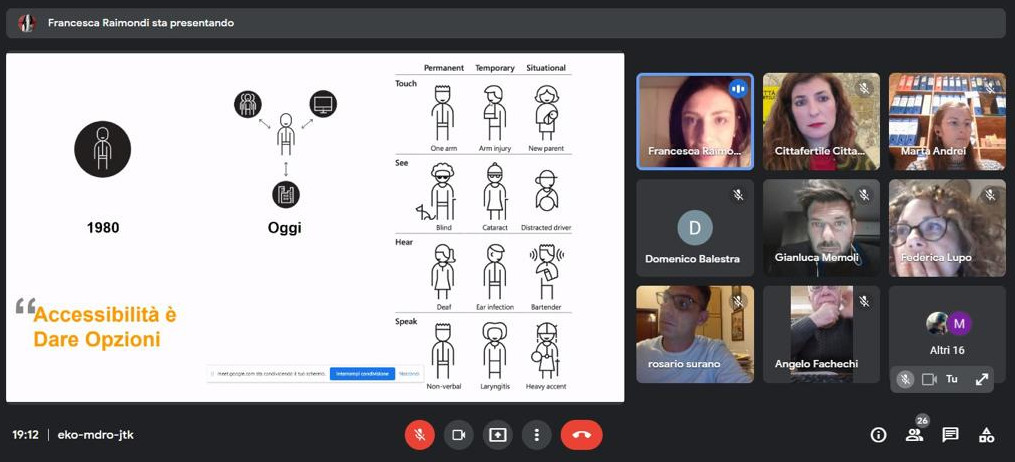Select Gianluca Memoli's video tile

click(820, 228)
